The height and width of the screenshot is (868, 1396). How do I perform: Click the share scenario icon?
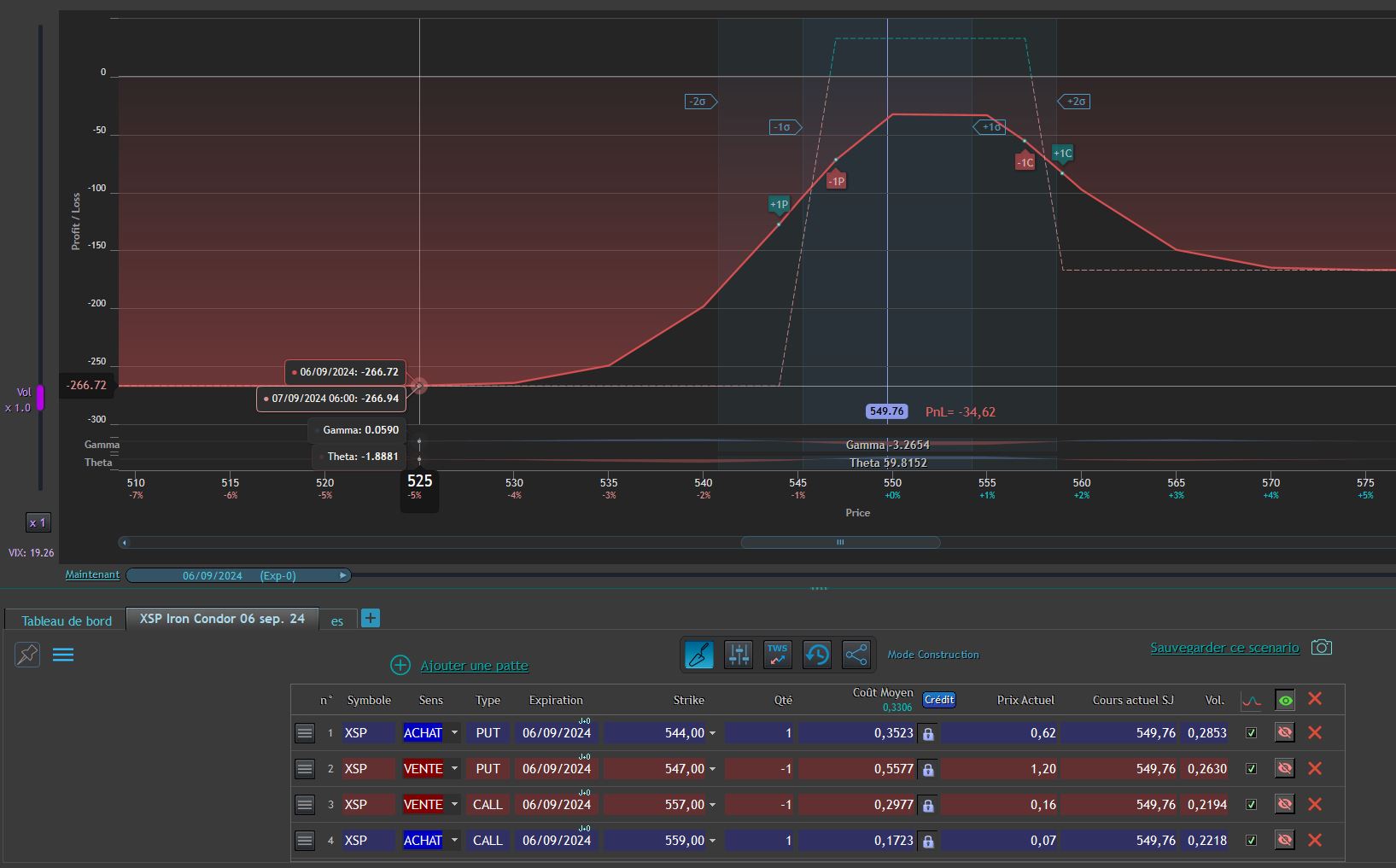tap(856, 655)
